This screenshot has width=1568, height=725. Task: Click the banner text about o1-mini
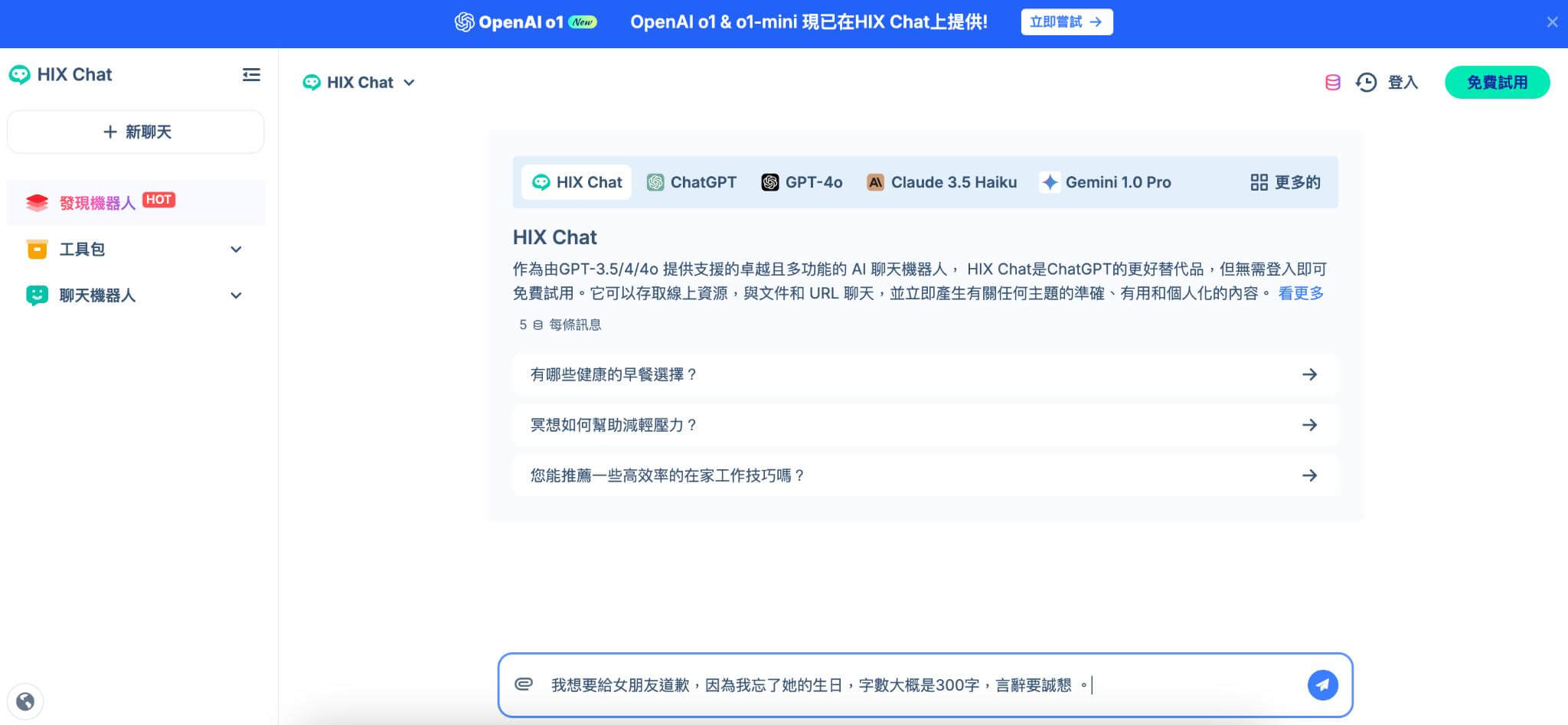click(808, 22)
